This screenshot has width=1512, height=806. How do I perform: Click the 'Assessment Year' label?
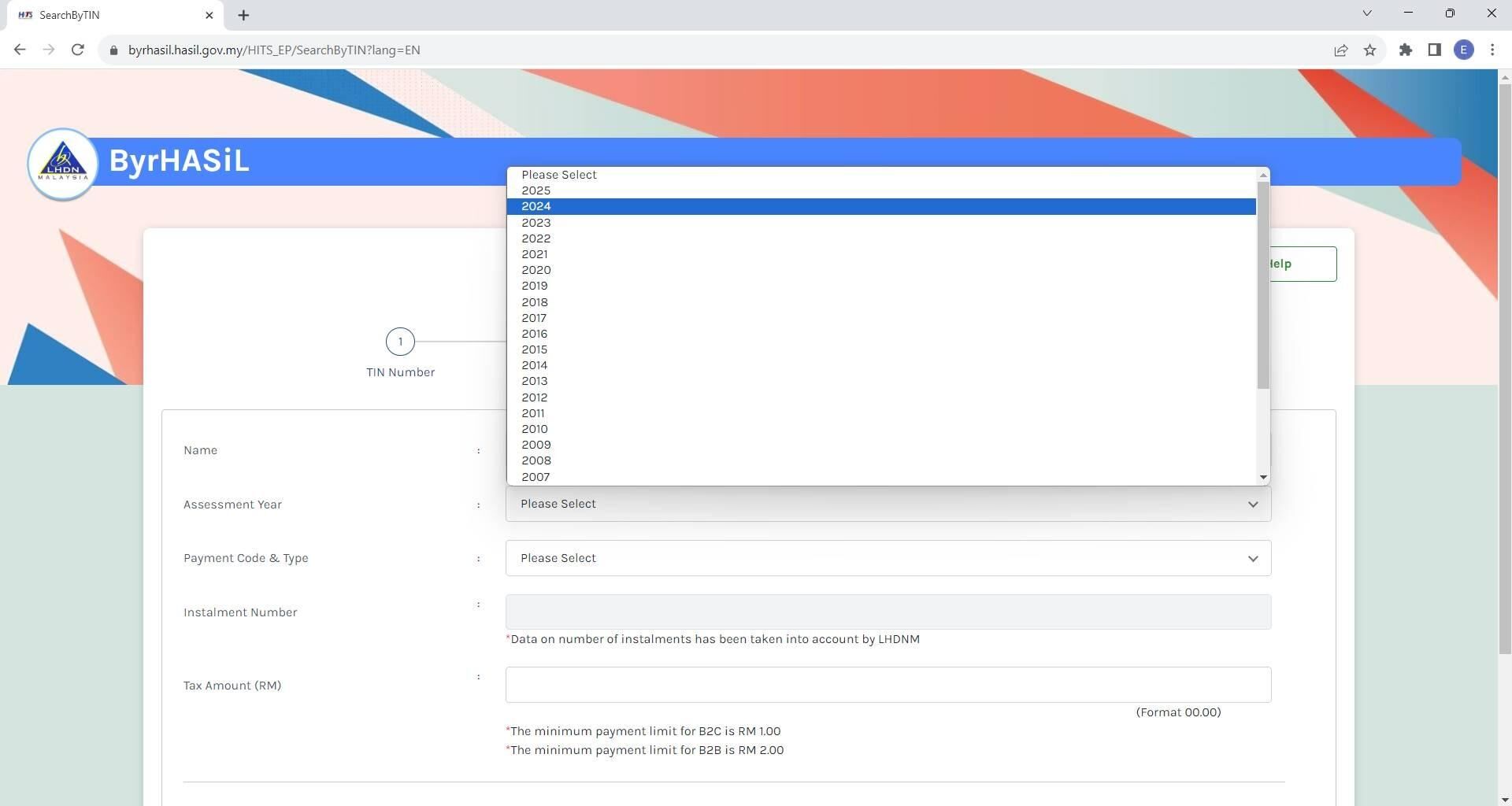232,505
